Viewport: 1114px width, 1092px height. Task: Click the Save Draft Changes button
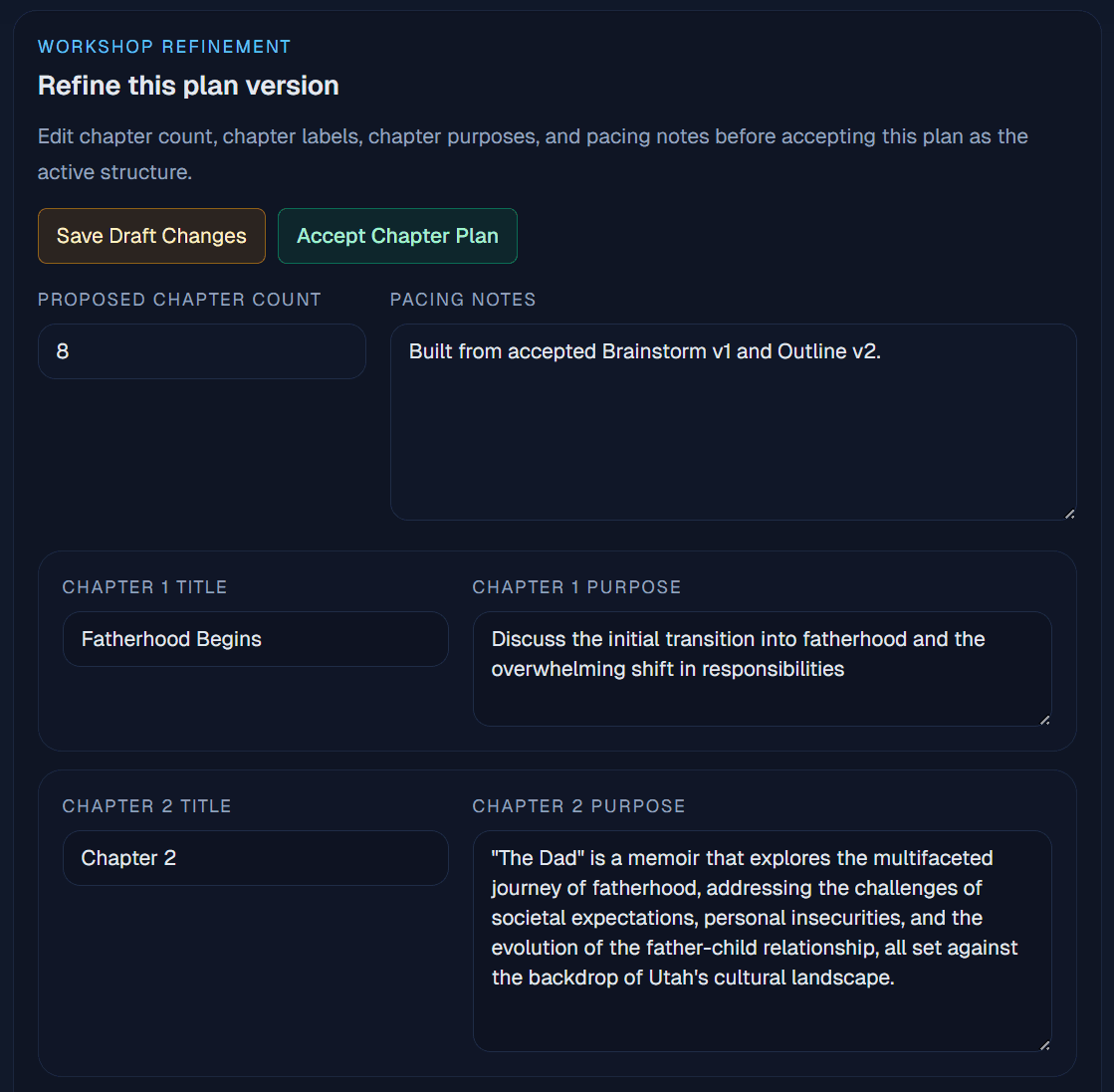click(151, 236)
